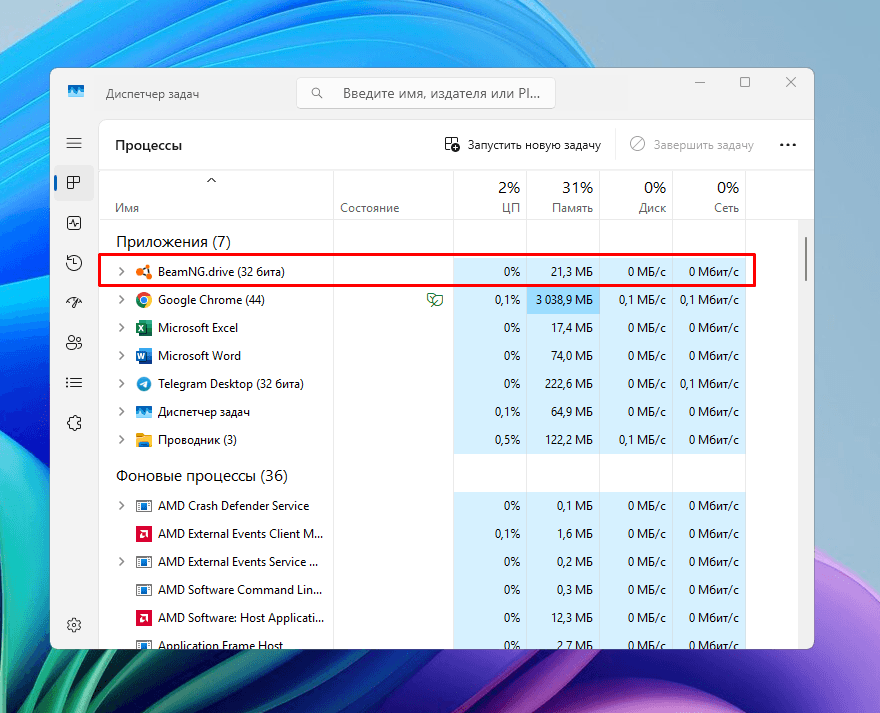Sort processes by the Состояние column
The width and height of the screenshot is (880, 713).
pyautogui.click(x=393, y=195)
